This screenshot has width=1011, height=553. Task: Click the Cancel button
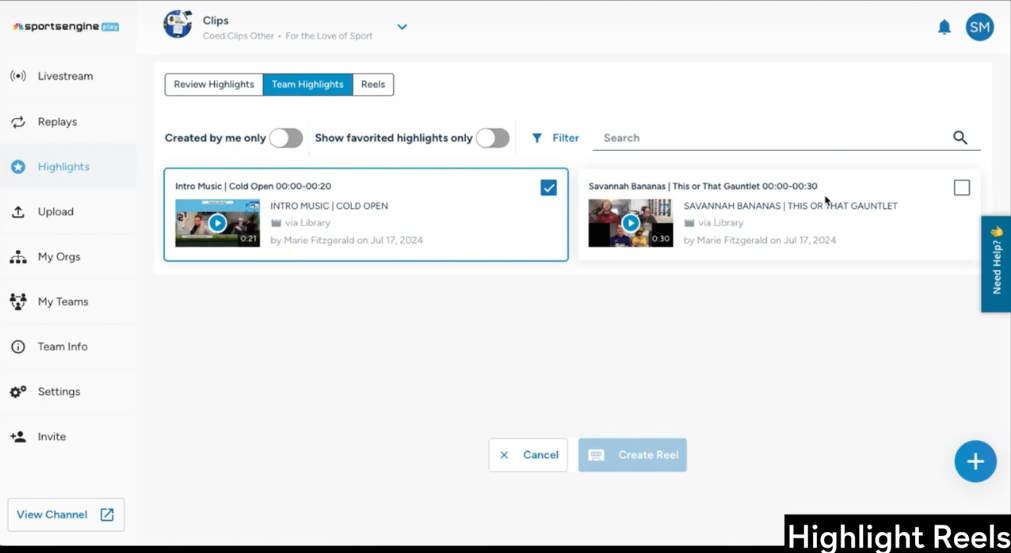coord(528,455)
